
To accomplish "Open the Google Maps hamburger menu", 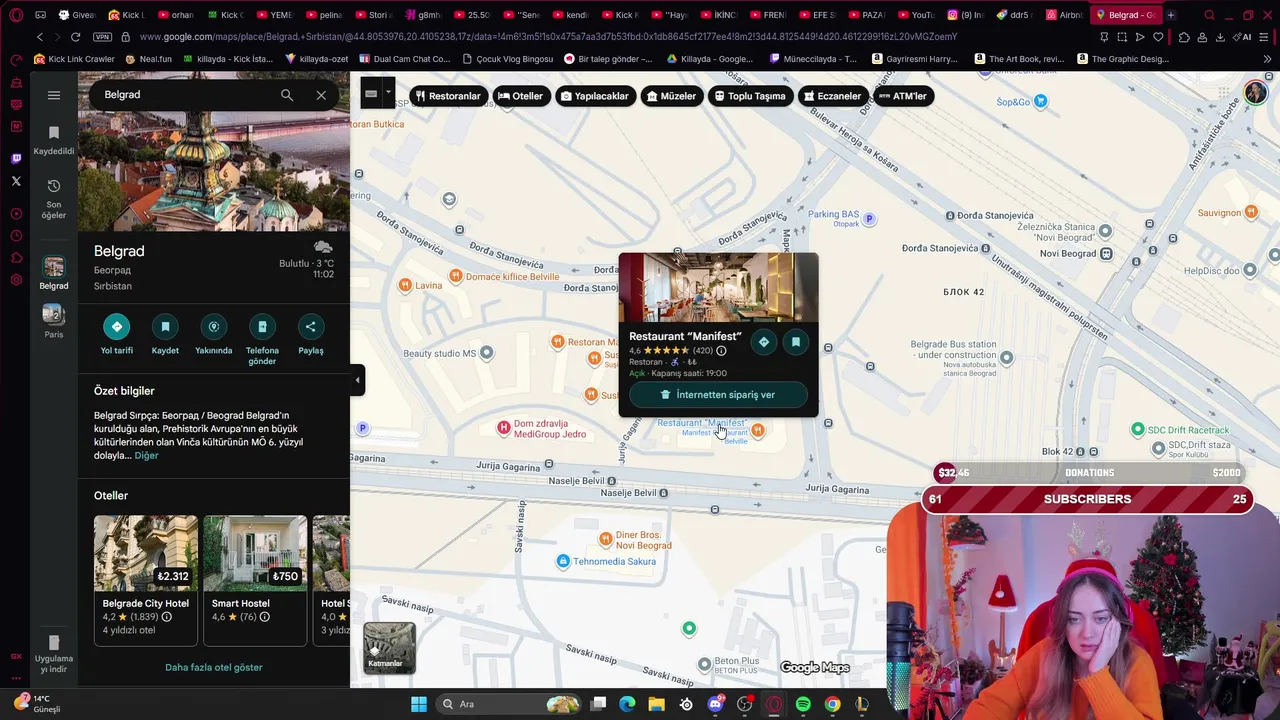I will pyautogui.click(x=54, y=95).
